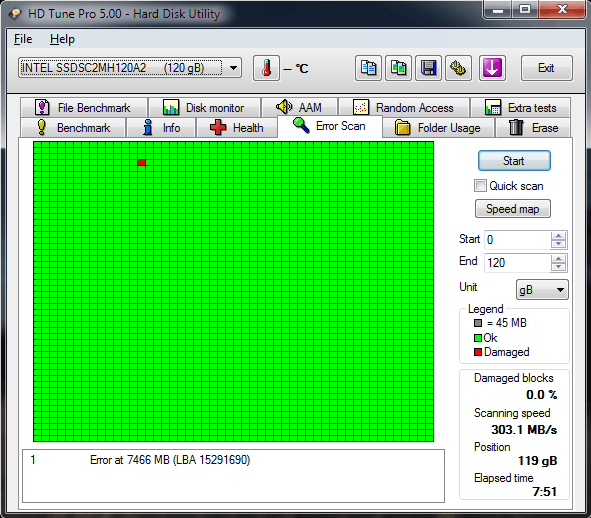Click the End value input field

[x=517, y=263]
